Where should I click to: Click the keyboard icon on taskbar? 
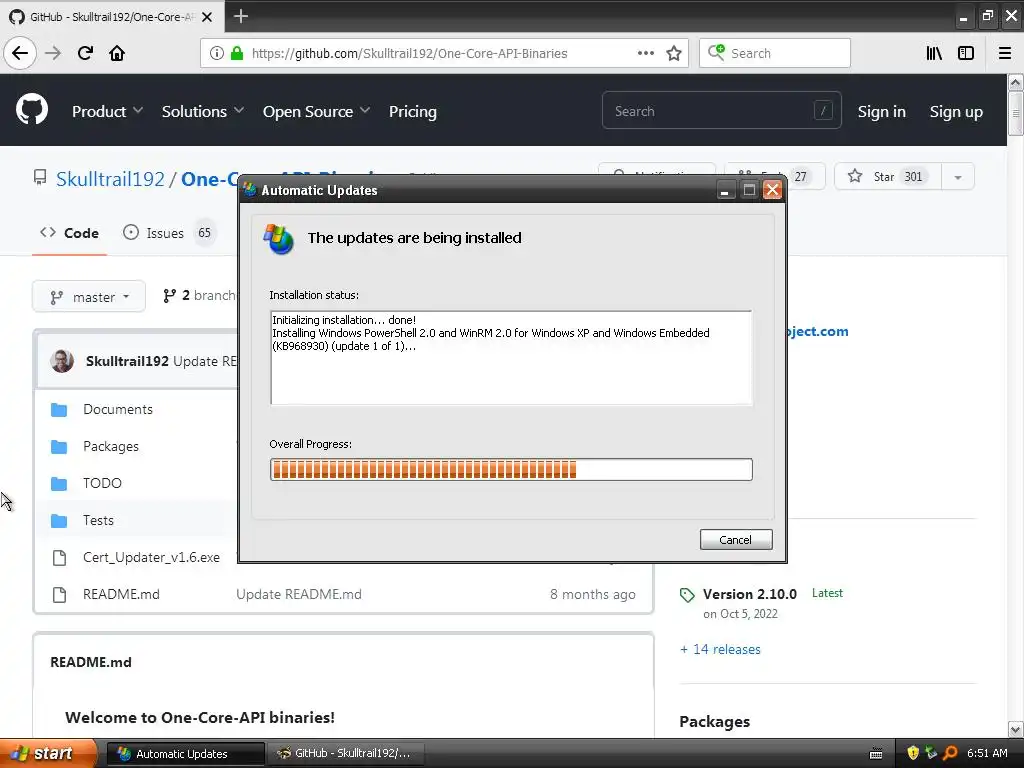pos(876,754)
